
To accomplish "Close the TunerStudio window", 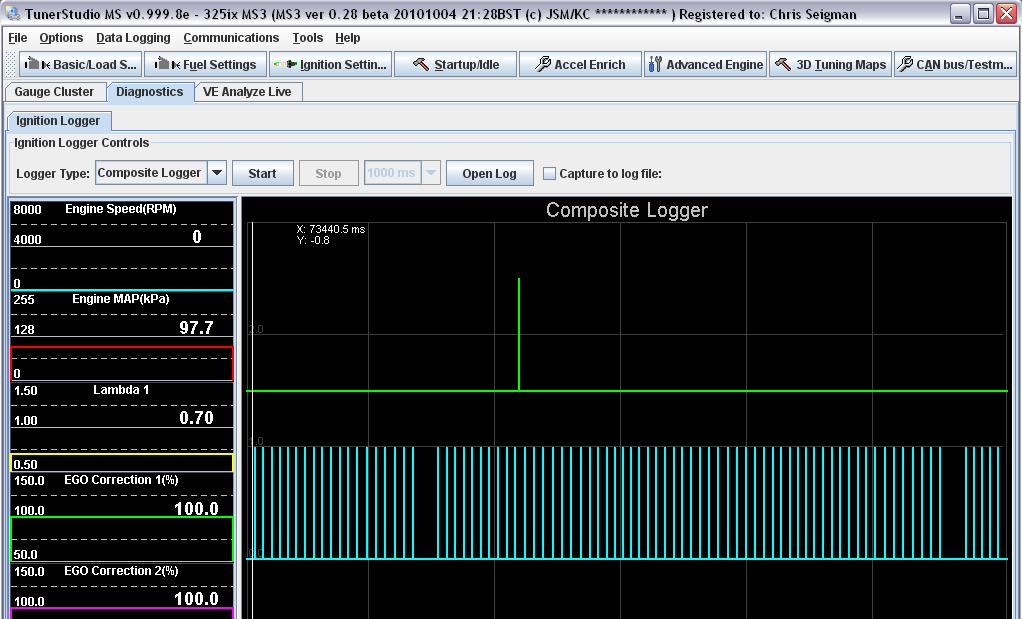I will click(x=1006, y=14).
